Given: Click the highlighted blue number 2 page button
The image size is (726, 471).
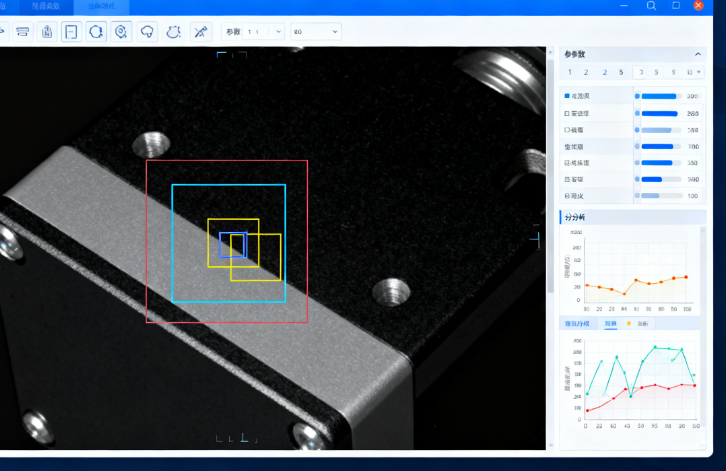Looking at the screenshot, I should pyautogui.click(x=604, y=72).
